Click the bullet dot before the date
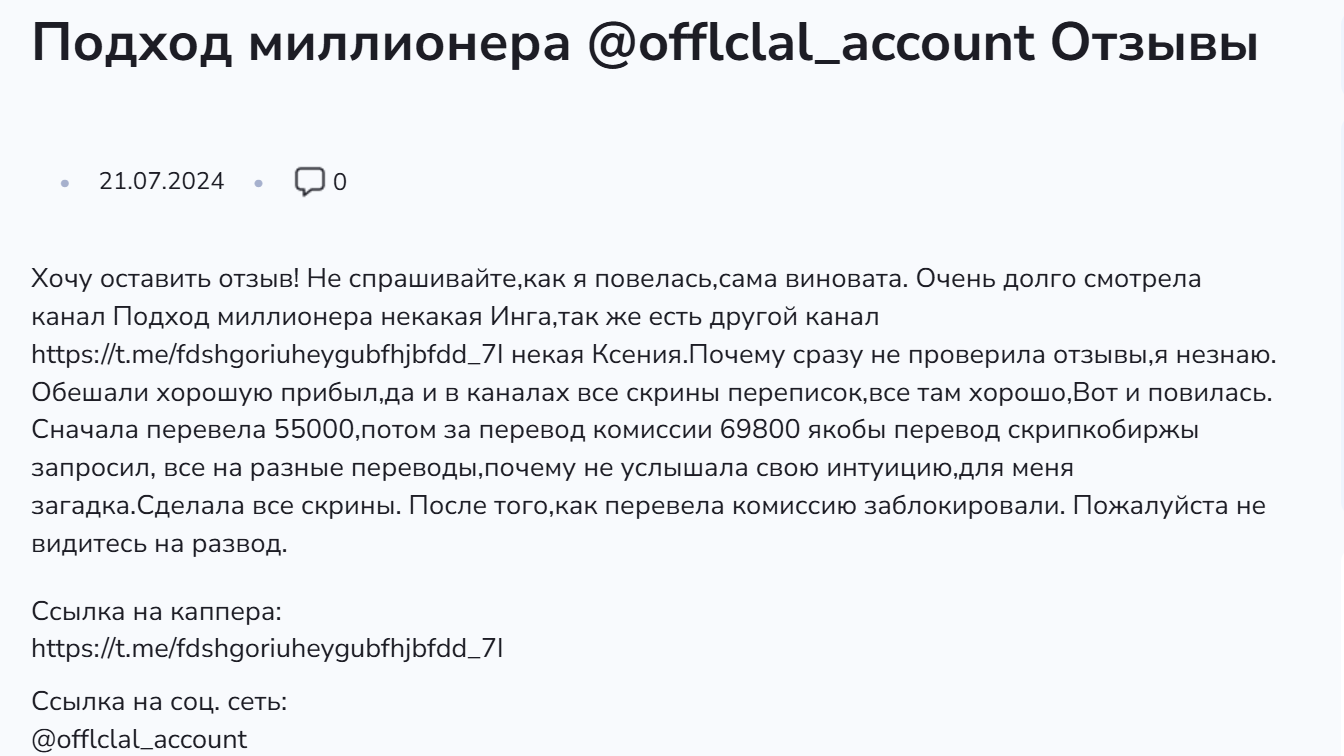The height and width of the screenshot is (756, 1344). [x=66, y=183]
